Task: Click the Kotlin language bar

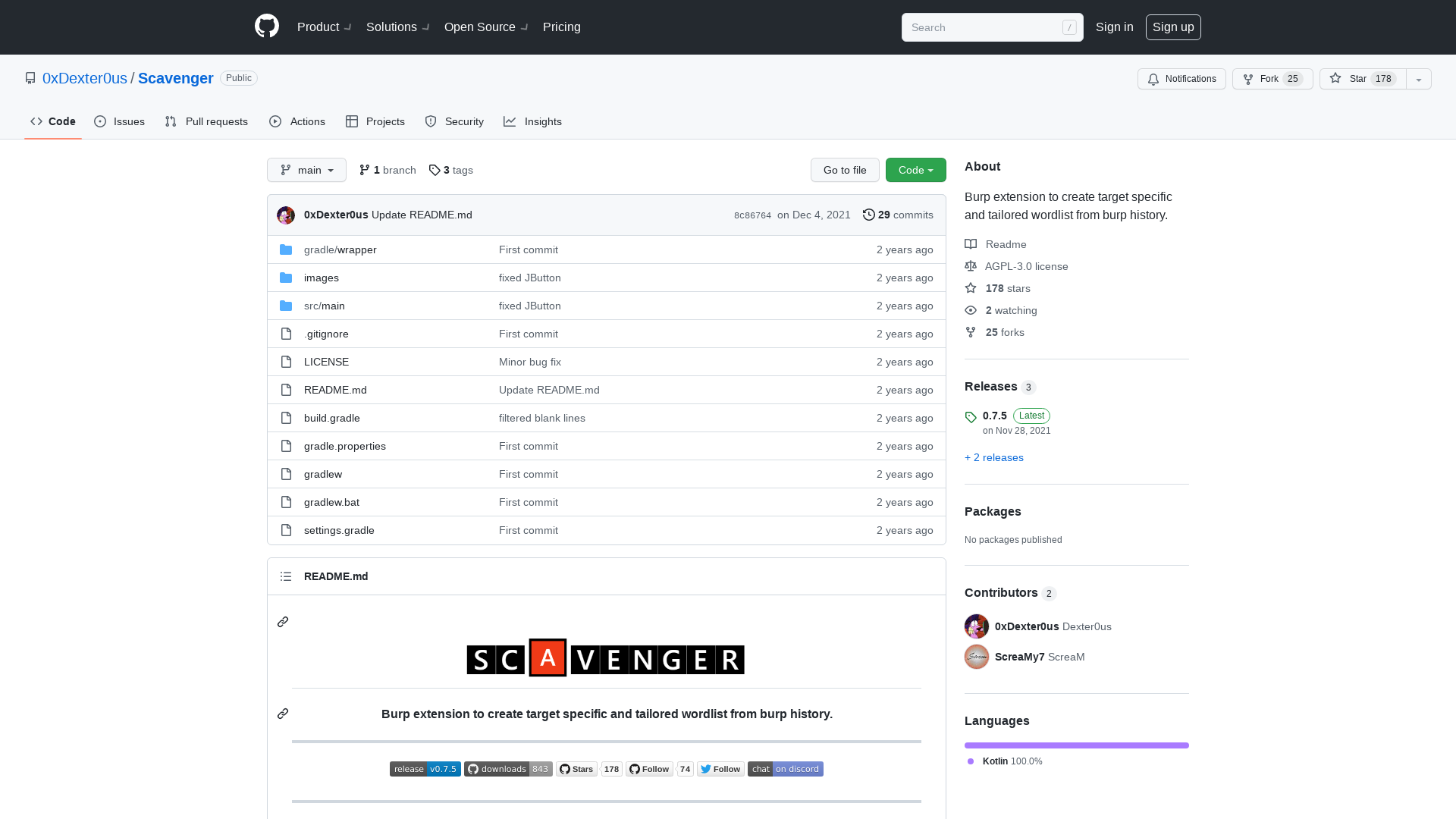Action: [1077, 745]
